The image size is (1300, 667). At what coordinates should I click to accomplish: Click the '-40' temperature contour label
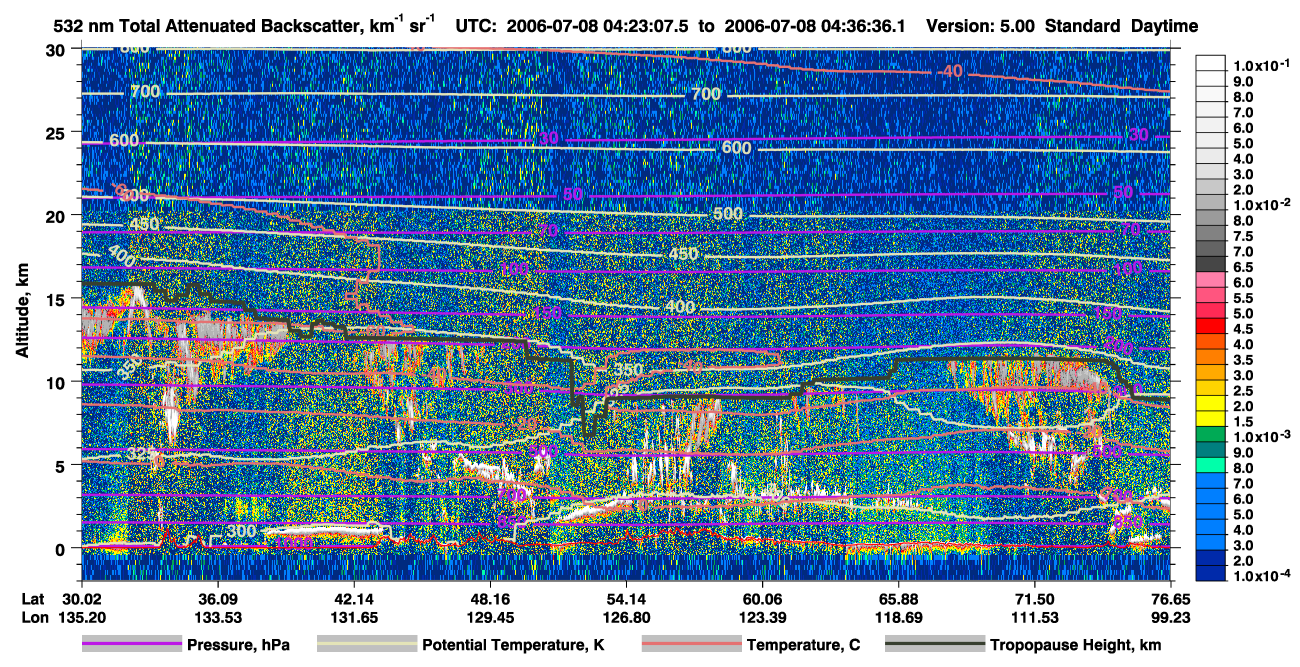(x=950, y=71)
